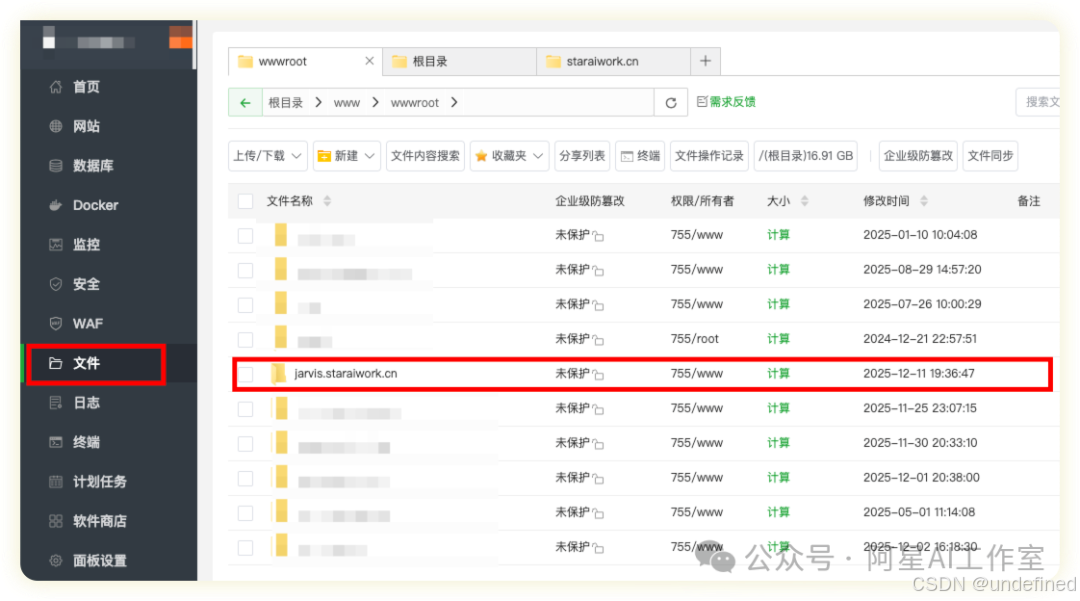Click the home icon beside 首页

pyautogui.click(x=56, y=87)
